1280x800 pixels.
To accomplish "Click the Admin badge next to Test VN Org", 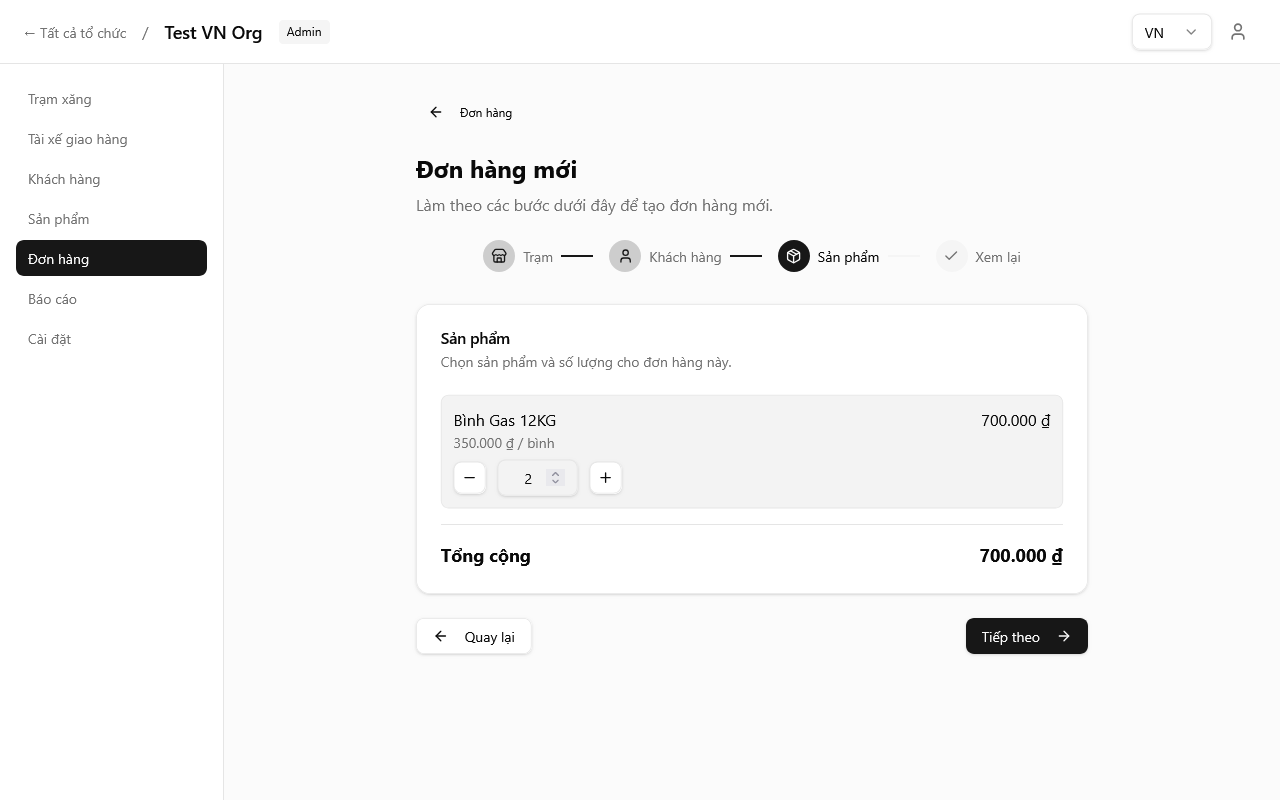I will point(304,31).
